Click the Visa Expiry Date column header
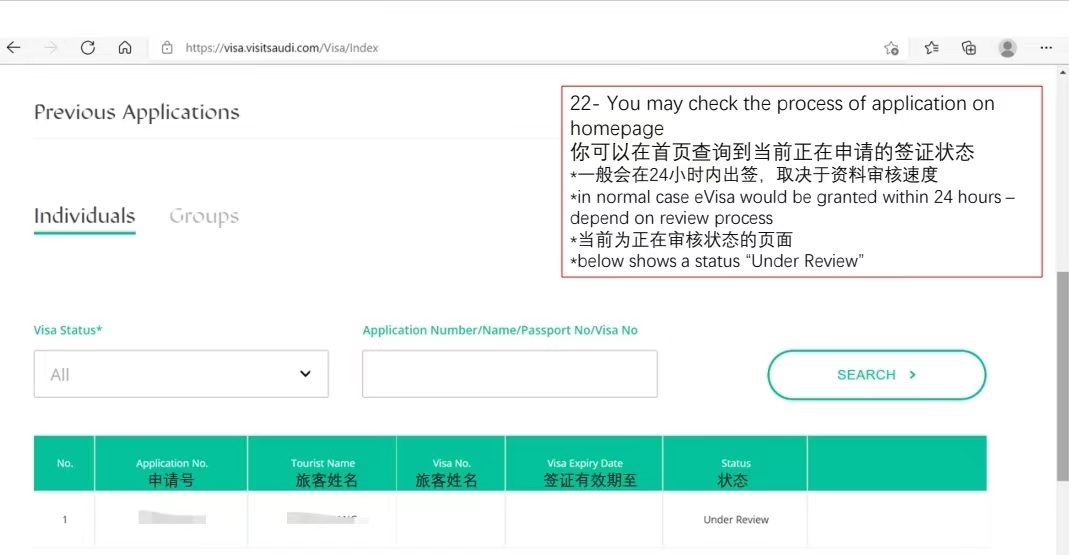Image resolution: width=1069 pixels, height=555 pixels. click(x=584, y=464)
